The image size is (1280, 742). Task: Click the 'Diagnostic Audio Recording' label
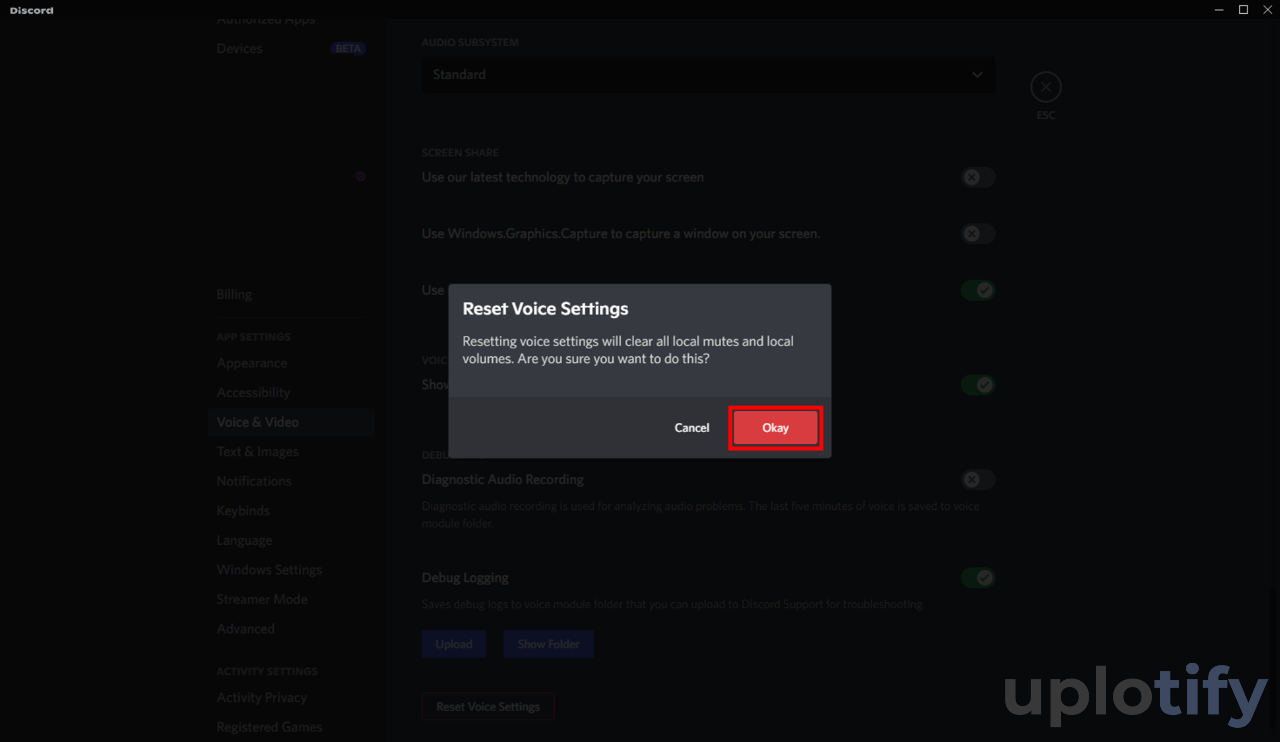(503, 480)
